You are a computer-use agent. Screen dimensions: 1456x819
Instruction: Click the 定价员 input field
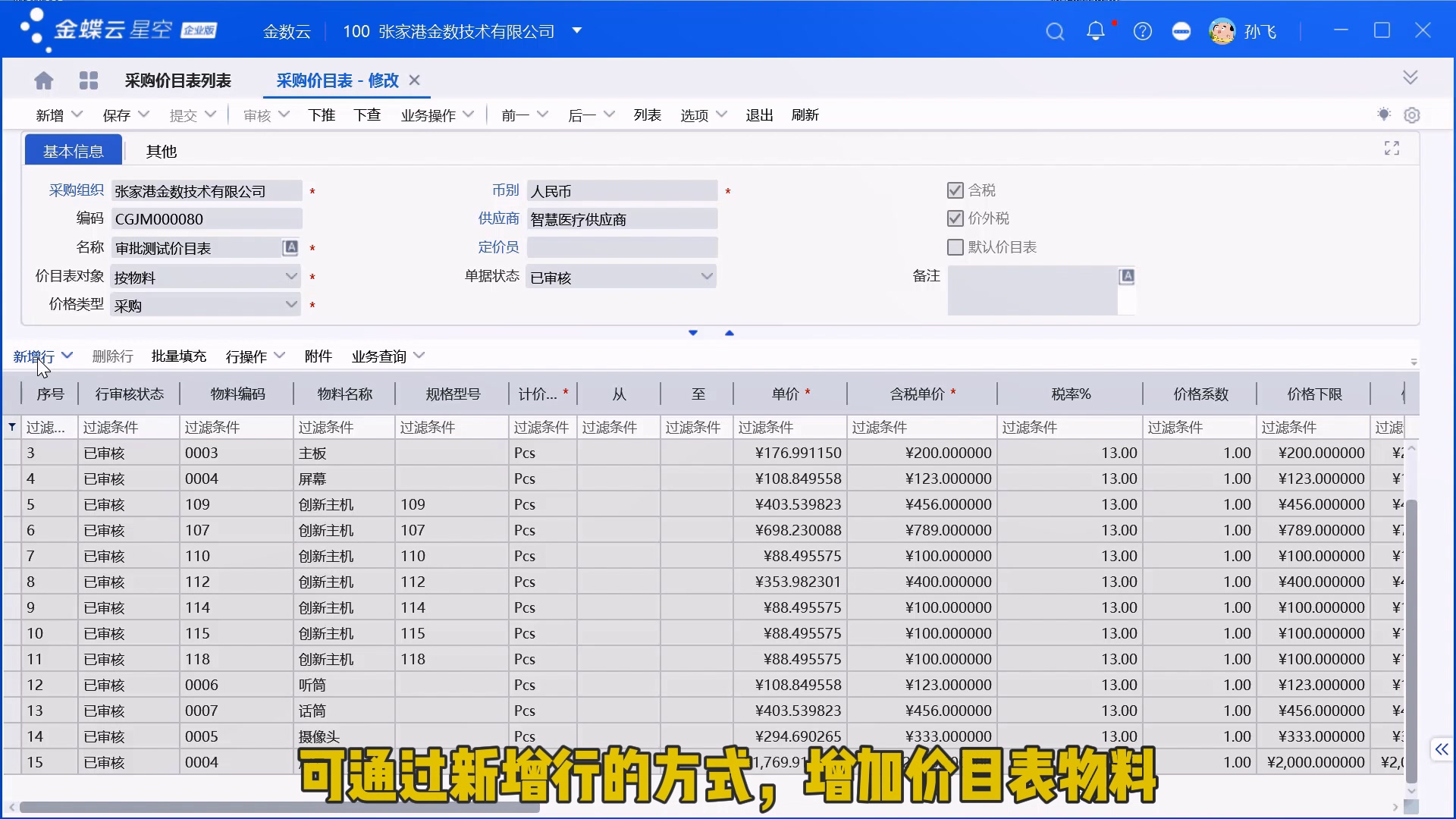tap(622, 247)
